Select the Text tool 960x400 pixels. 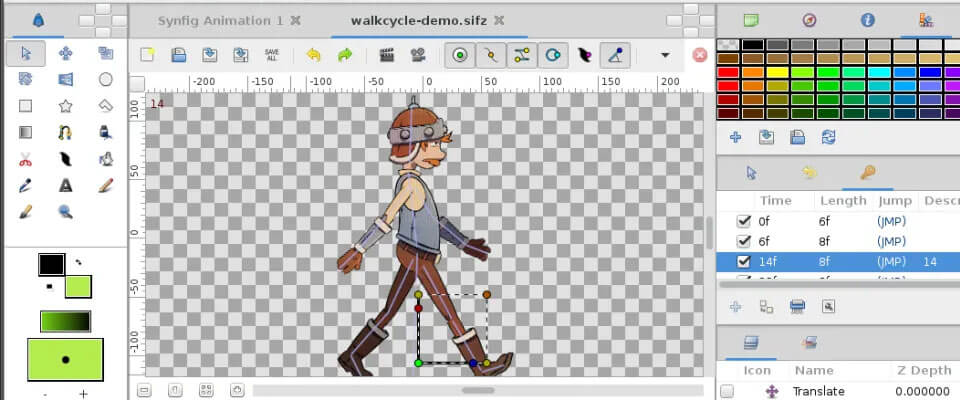tap(66, 186)
